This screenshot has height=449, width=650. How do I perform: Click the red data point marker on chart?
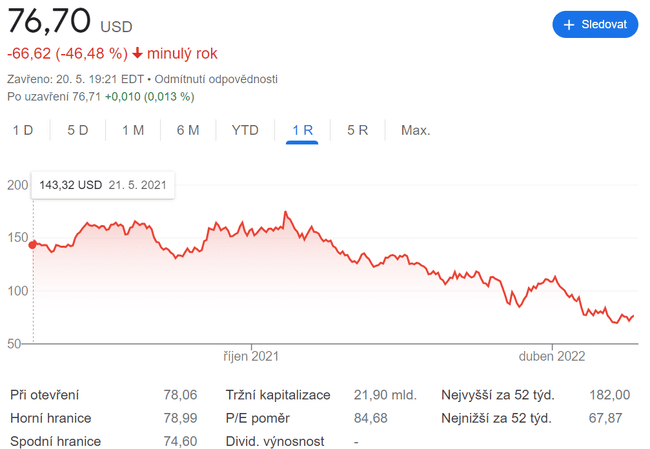(33, 244)
